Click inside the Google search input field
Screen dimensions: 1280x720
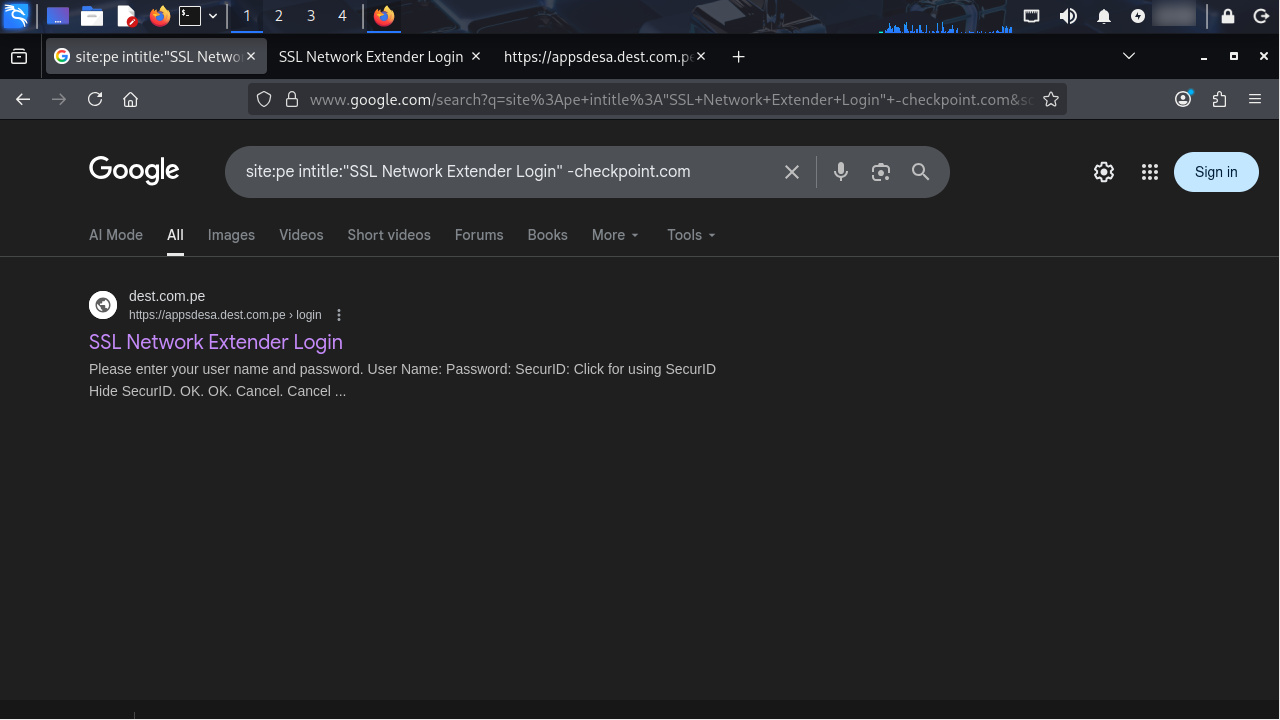(x=500, y=172)
